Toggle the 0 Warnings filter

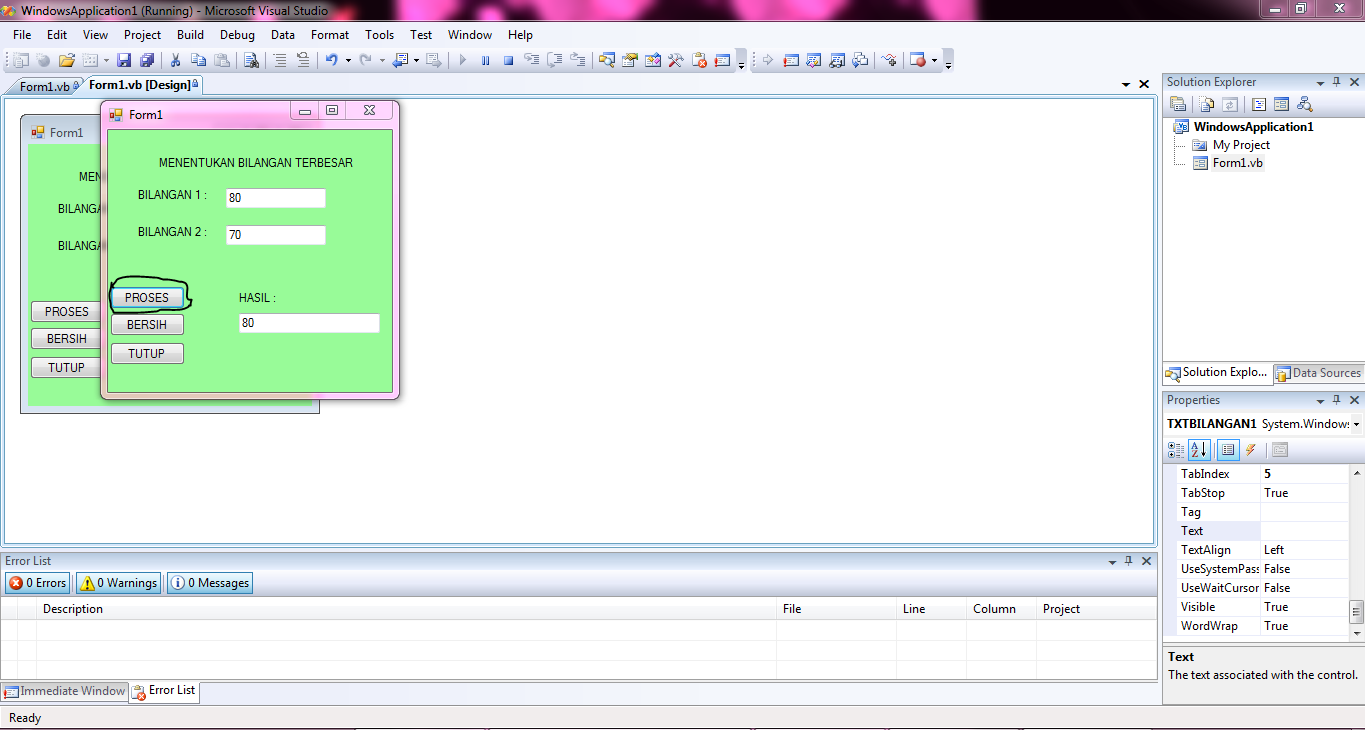click(117, 582)
